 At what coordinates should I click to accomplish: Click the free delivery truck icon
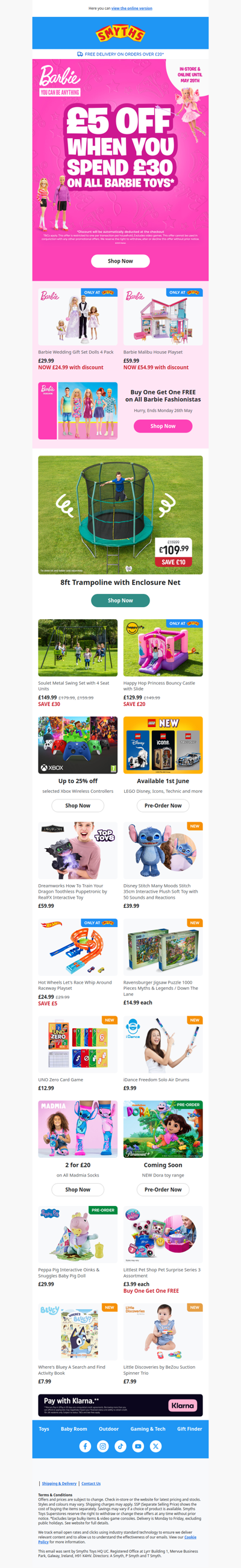pos(80,54)
